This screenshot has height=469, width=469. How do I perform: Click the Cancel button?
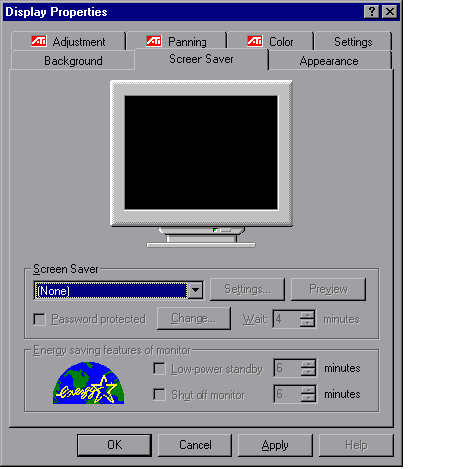pyautogui.click(x=195, y=445)
